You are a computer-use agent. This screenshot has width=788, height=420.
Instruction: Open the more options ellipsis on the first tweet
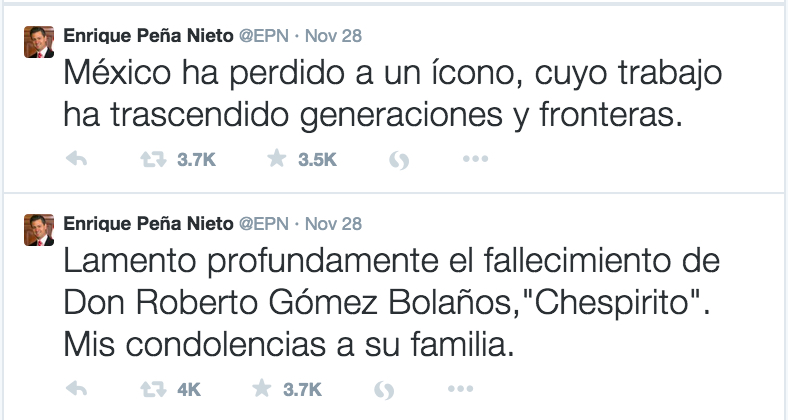pos(475,159)
